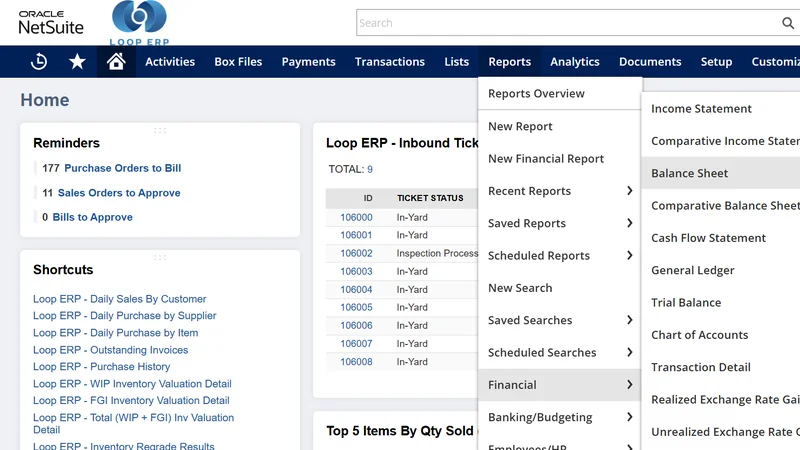Click the Loop ERP logo
This screenshot has width=800, height=450.
[139, 23]
